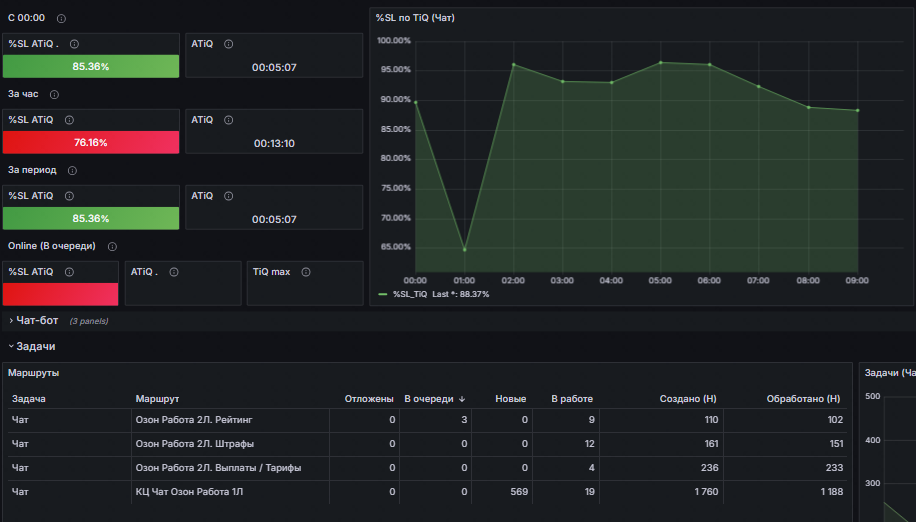
Task: Click red 76.16% SL bar
Action: tap(91, 142)
